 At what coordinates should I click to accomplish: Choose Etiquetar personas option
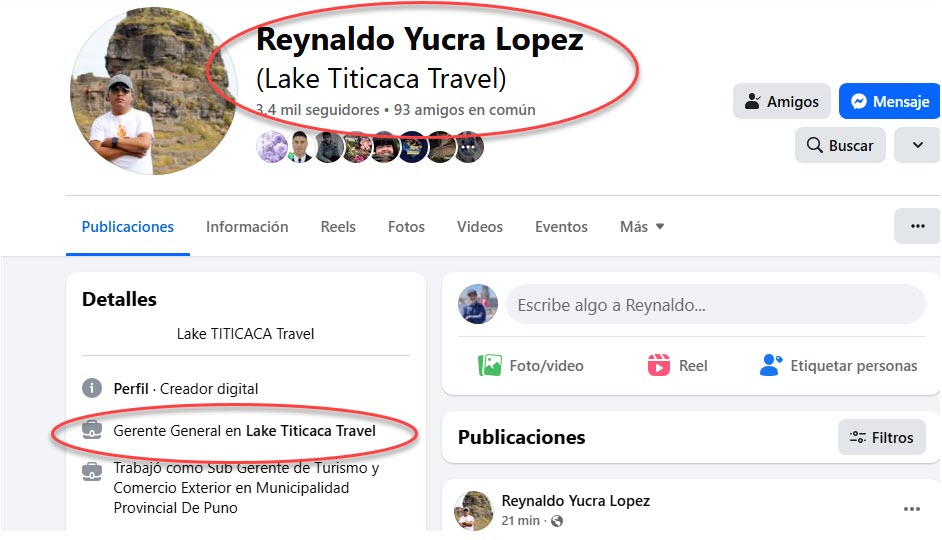[x=838, y=365]
